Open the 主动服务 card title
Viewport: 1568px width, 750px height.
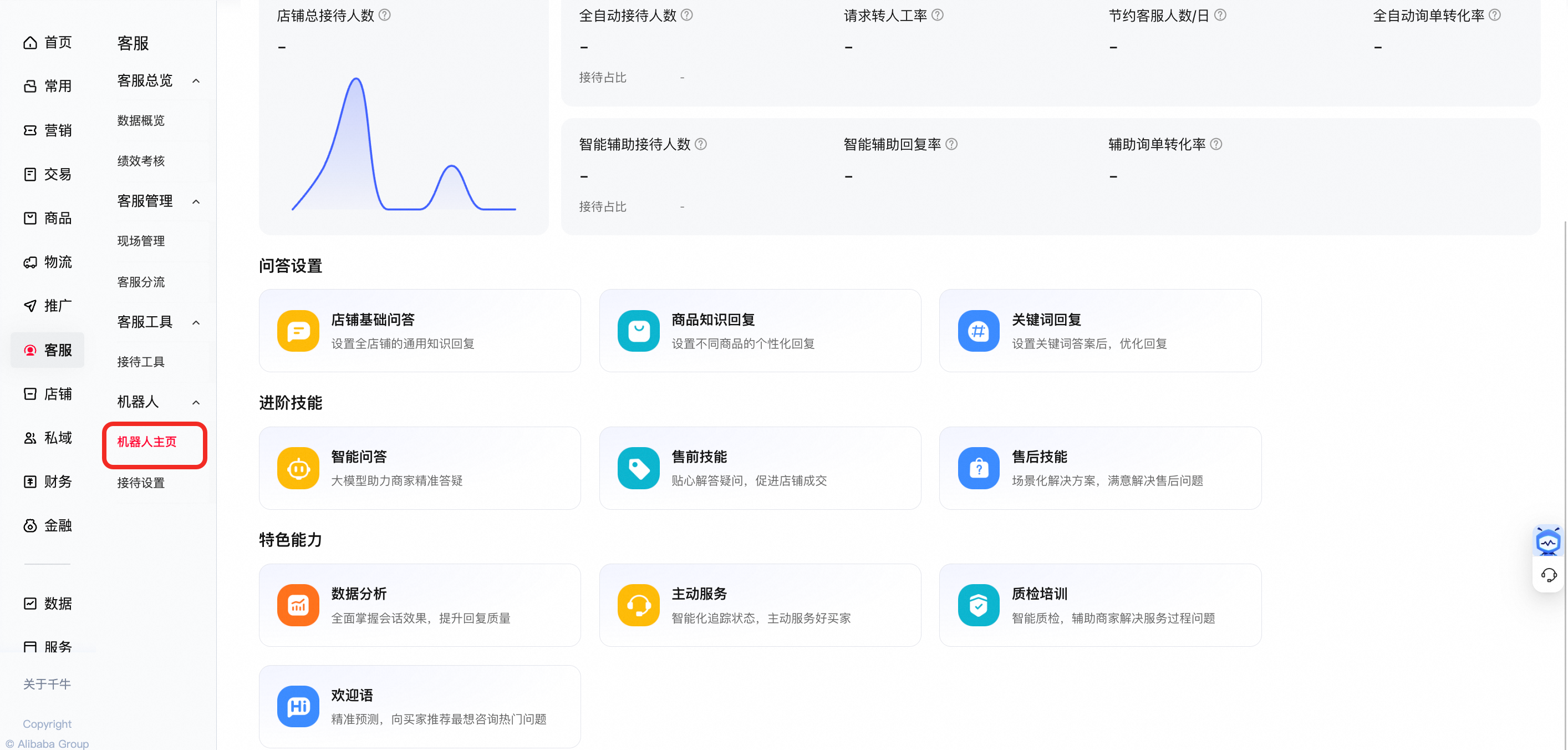699,594
